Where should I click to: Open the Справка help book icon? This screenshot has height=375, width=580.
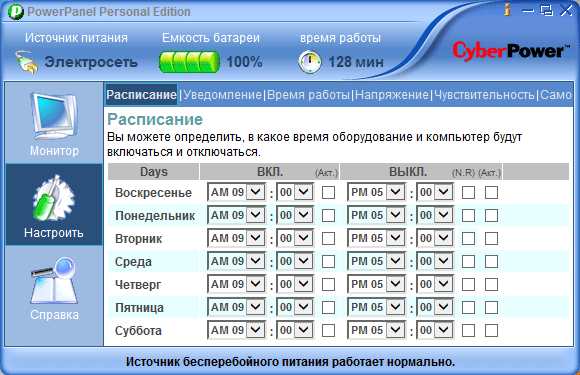tap(54, 280)
